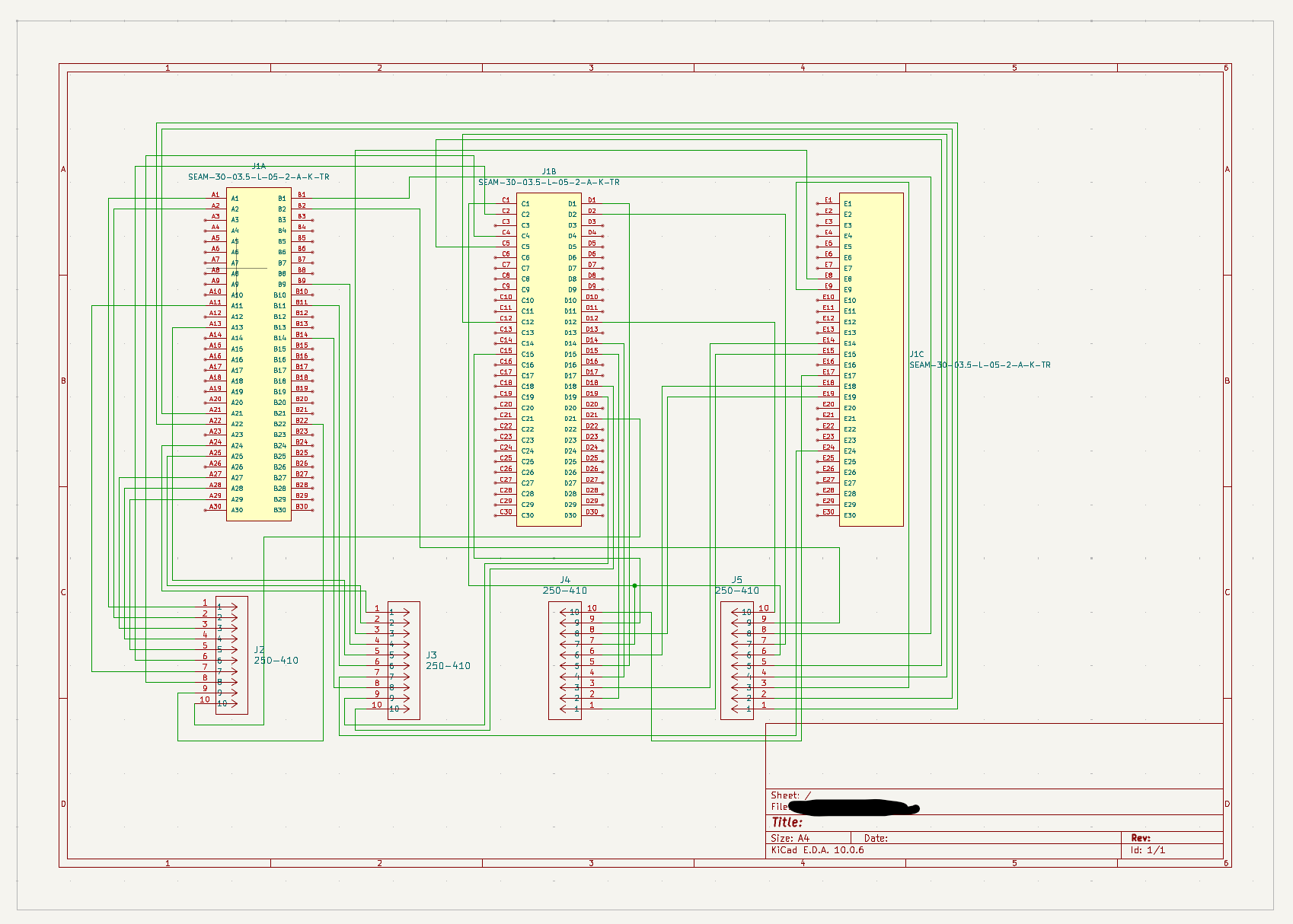
Task: Click the green wire junction dot above J4
Action: [x=634, y=585]
